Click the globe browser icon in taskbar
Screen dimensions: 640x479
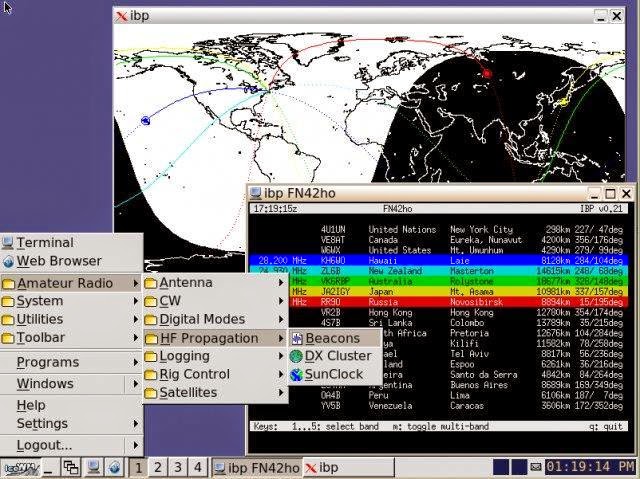pyautogui.click(x=114, y=468)
